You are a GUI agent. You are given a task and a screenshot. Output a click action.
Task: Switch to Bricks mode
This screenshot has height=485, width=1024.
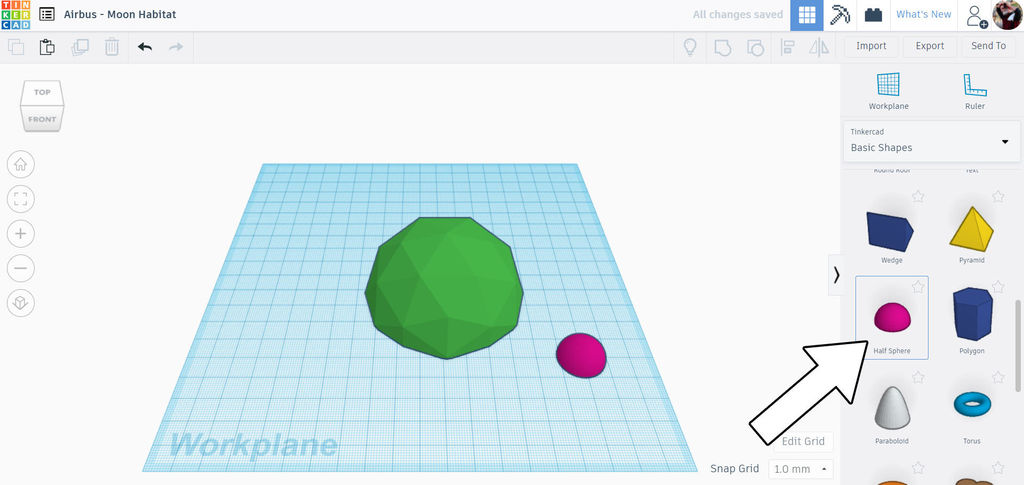(873, 15)
